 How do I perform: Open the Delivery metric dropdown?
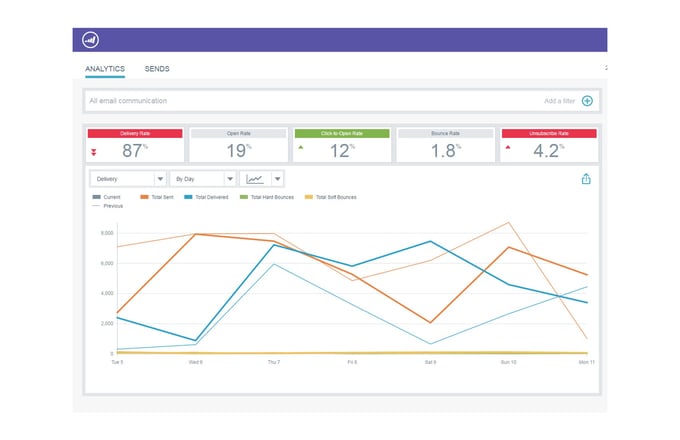pos(128,179)
